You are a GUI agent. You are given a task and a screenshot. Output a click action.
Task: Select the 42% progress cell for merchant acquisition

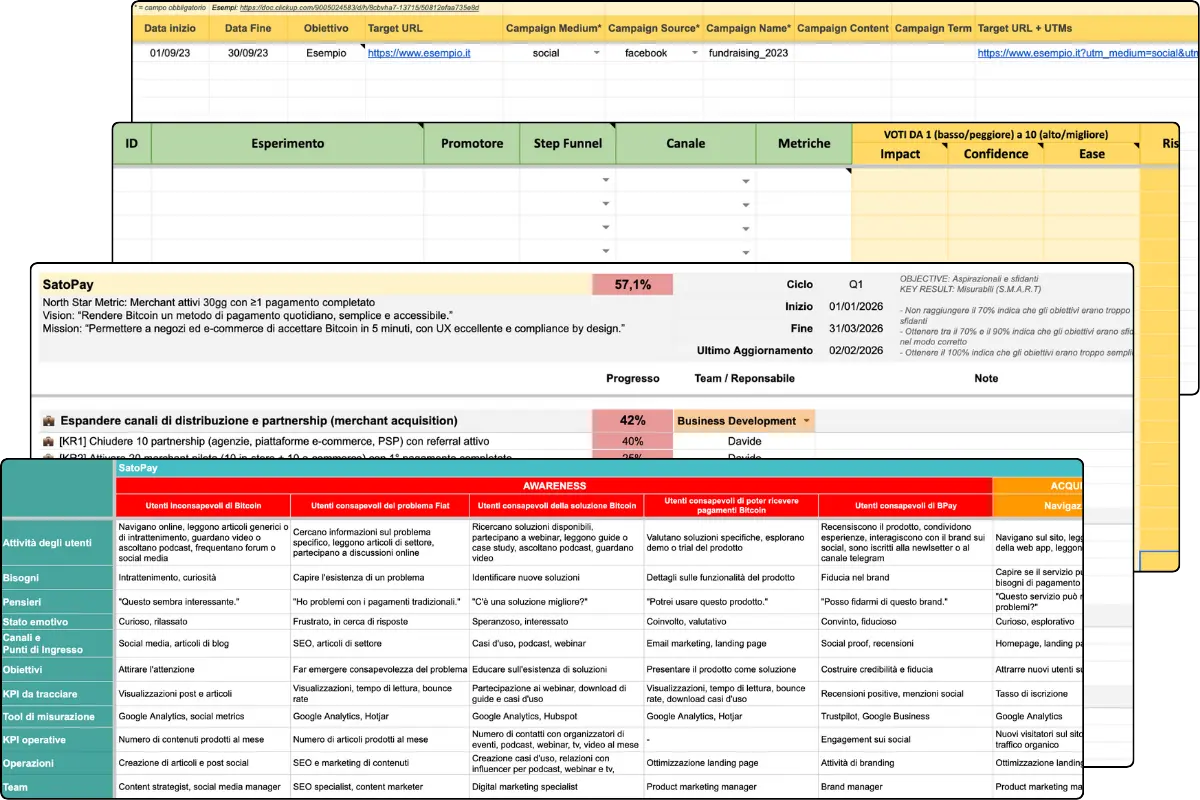pos(633,422)
